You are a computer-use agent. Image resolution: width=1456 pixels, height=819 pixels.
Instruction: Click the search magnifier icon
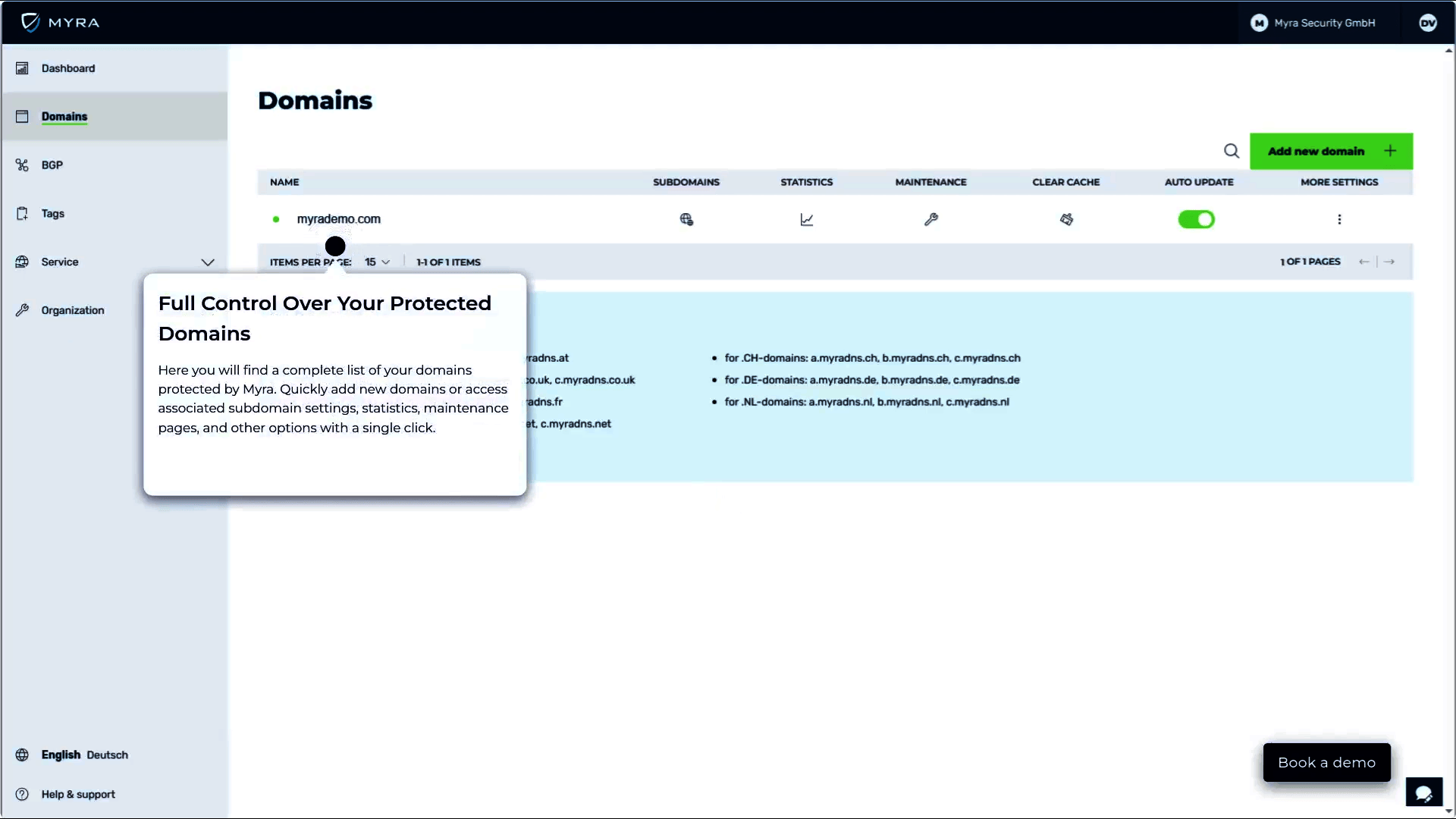(x=1232, y=151)
